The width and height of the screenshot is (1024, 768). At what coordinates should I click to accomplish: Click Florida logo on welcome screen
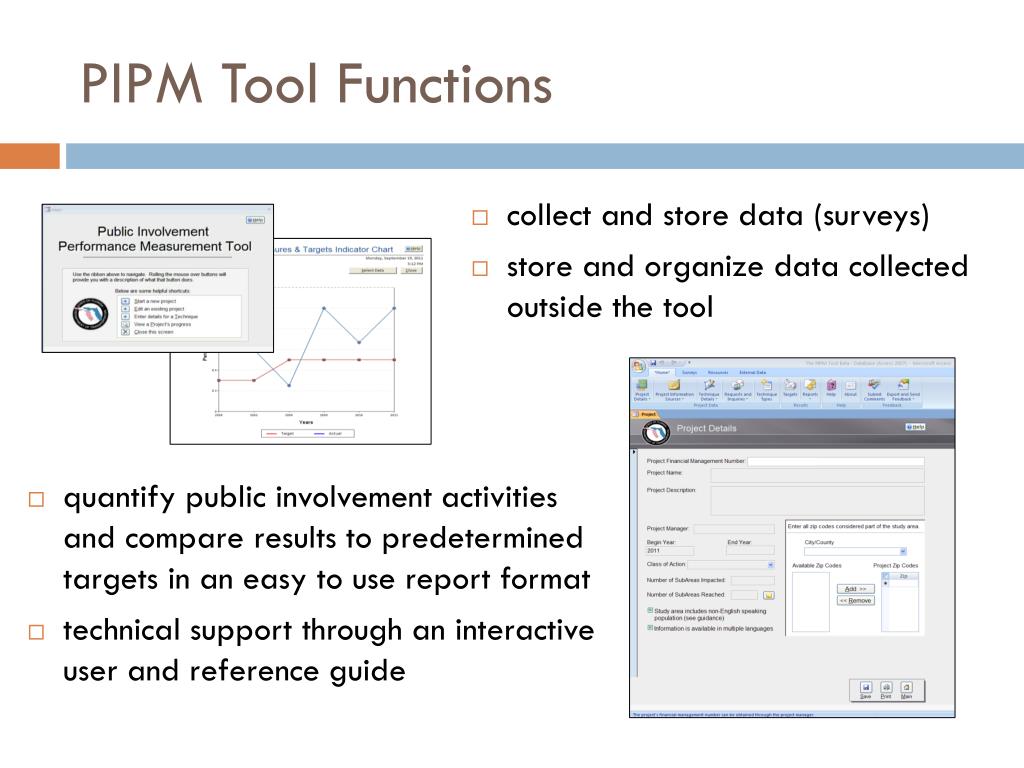point(90,314)
